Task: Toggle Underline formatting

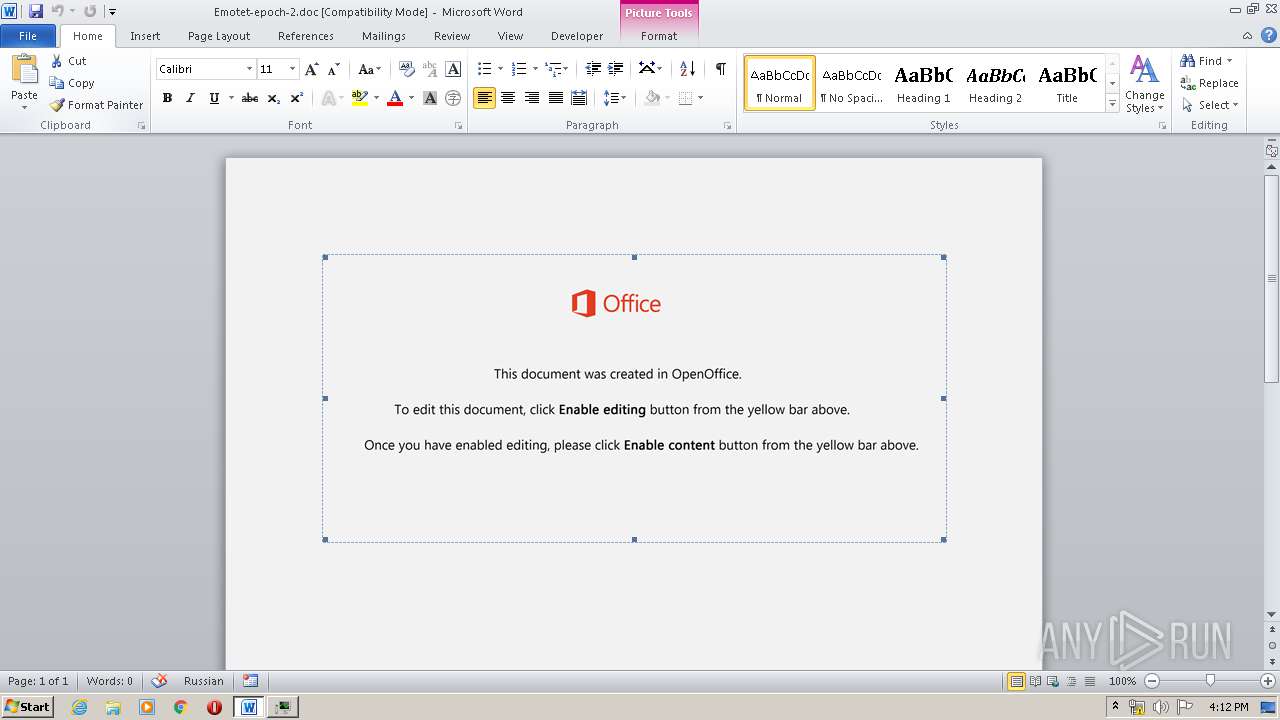Action: tap(214, 98)
